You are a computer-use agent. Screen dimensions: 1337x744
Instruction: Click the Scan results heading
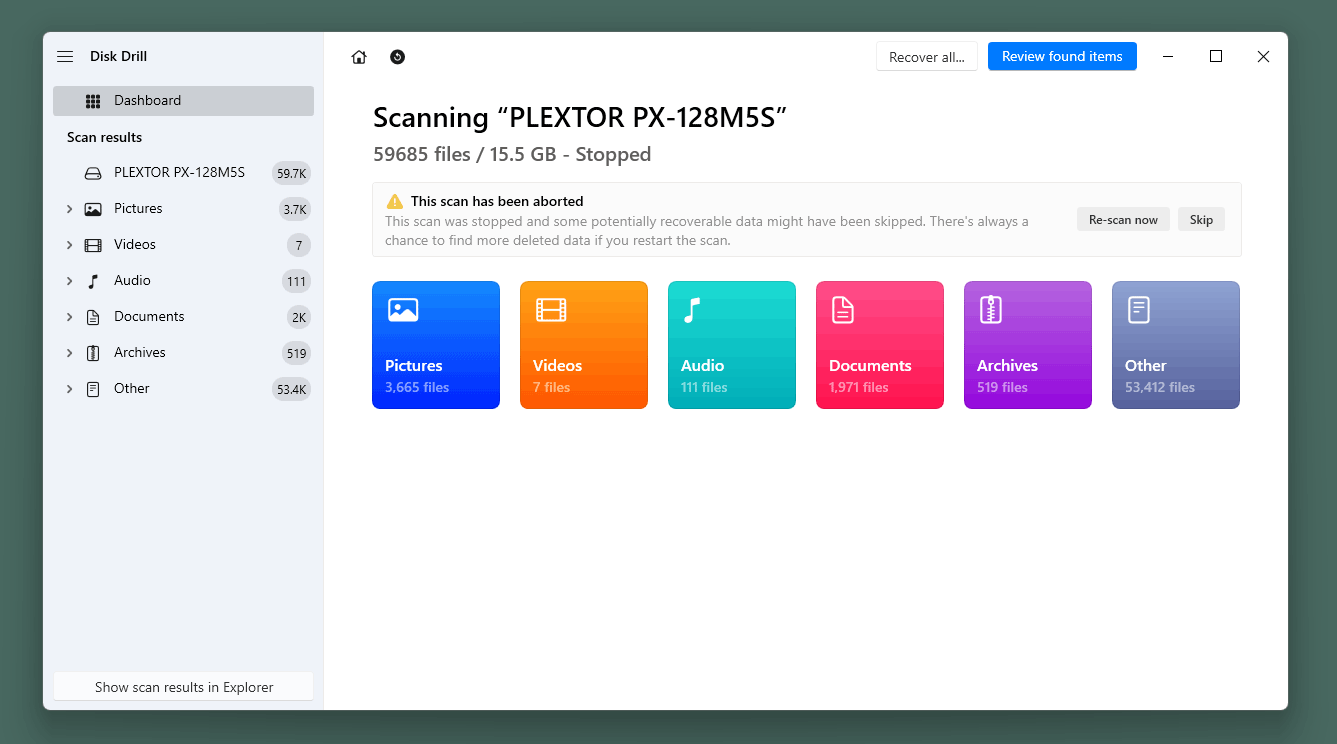coord(104,137)
